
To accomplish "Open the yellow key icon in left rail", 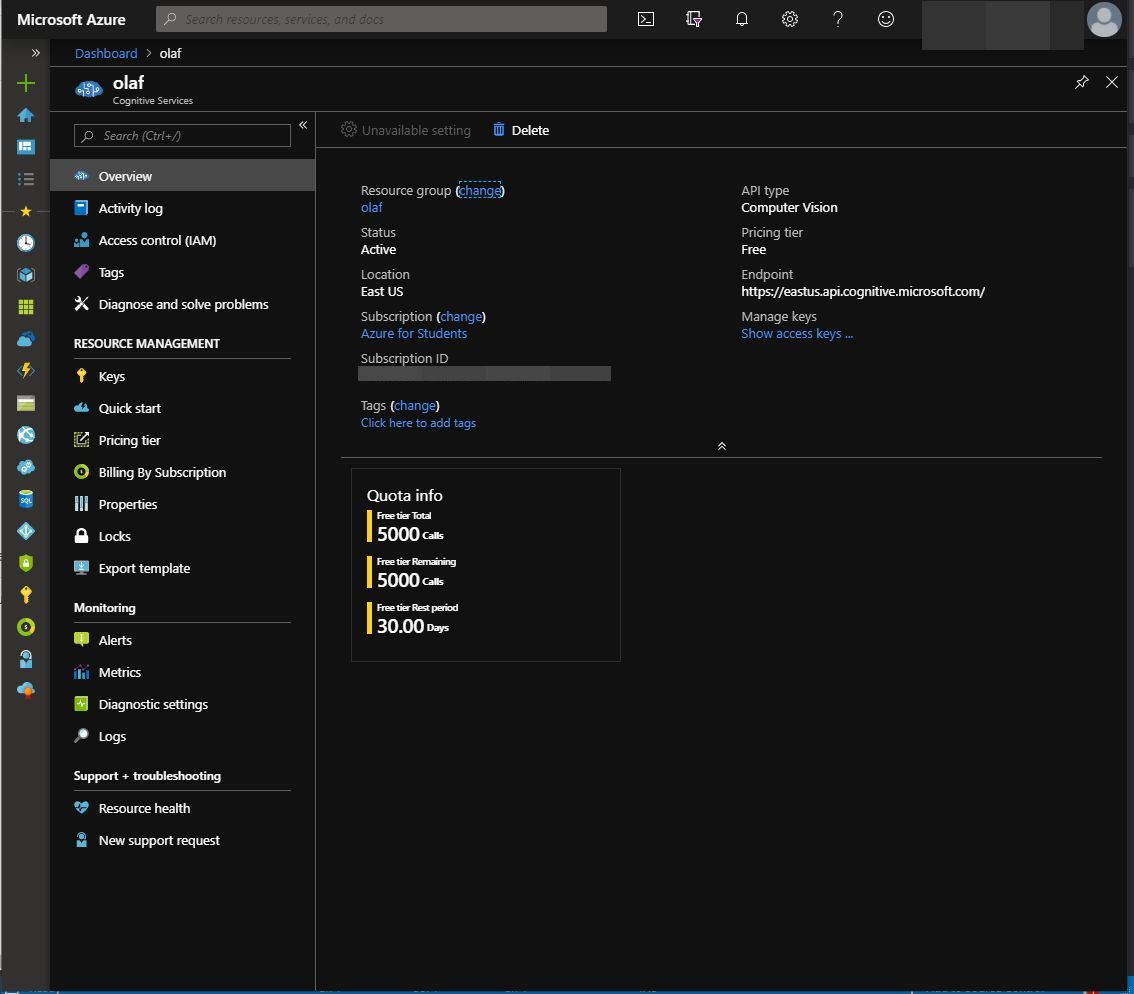I will point(26,595).
